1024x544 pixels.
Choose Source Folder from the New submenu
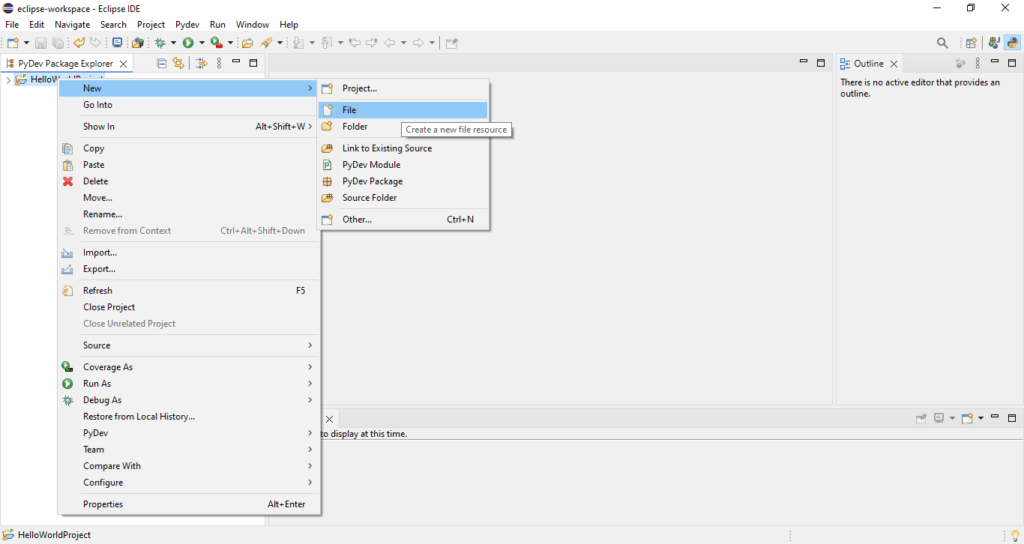click(403, 197)
